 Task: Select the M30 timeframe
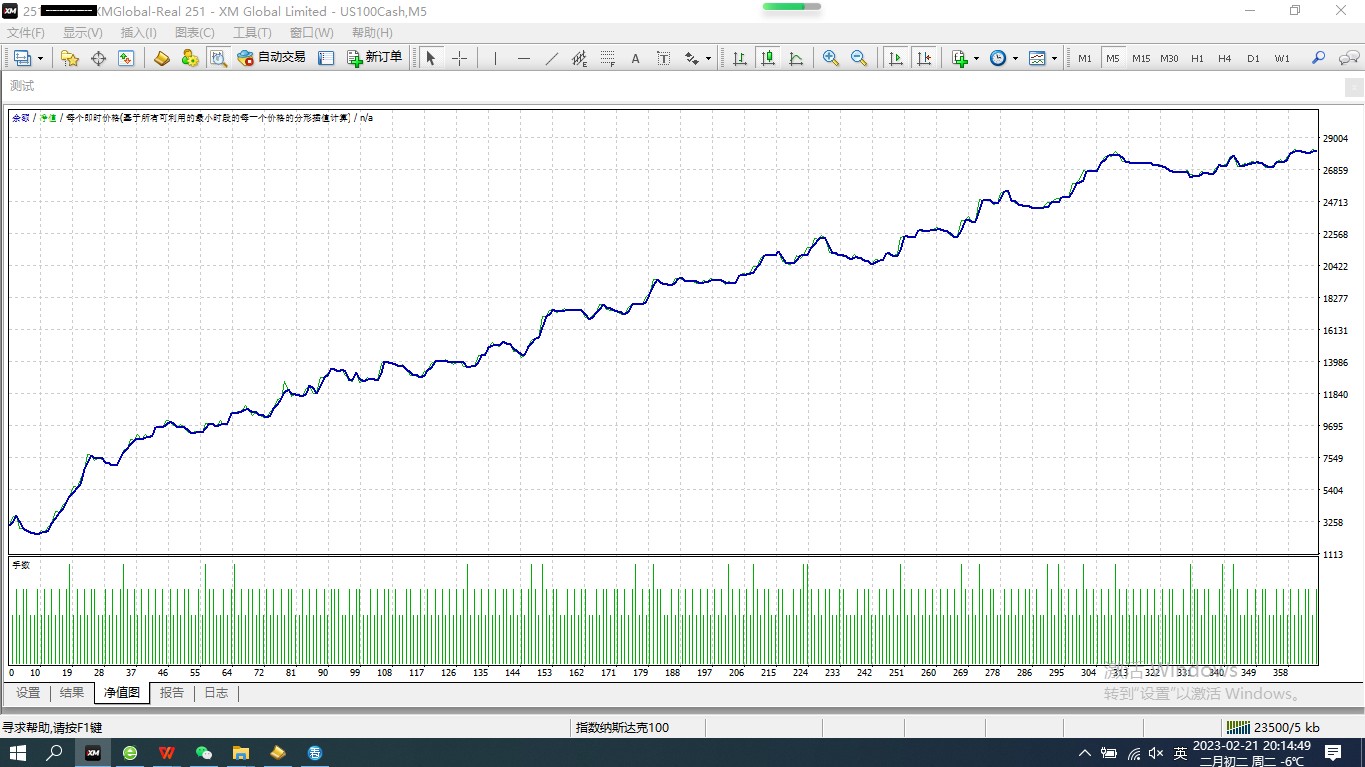[1169, 58]
